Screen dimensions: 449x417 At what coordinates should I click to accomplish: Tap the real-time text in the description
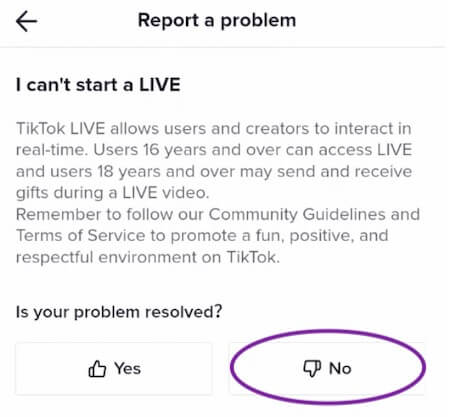point(52,150)
